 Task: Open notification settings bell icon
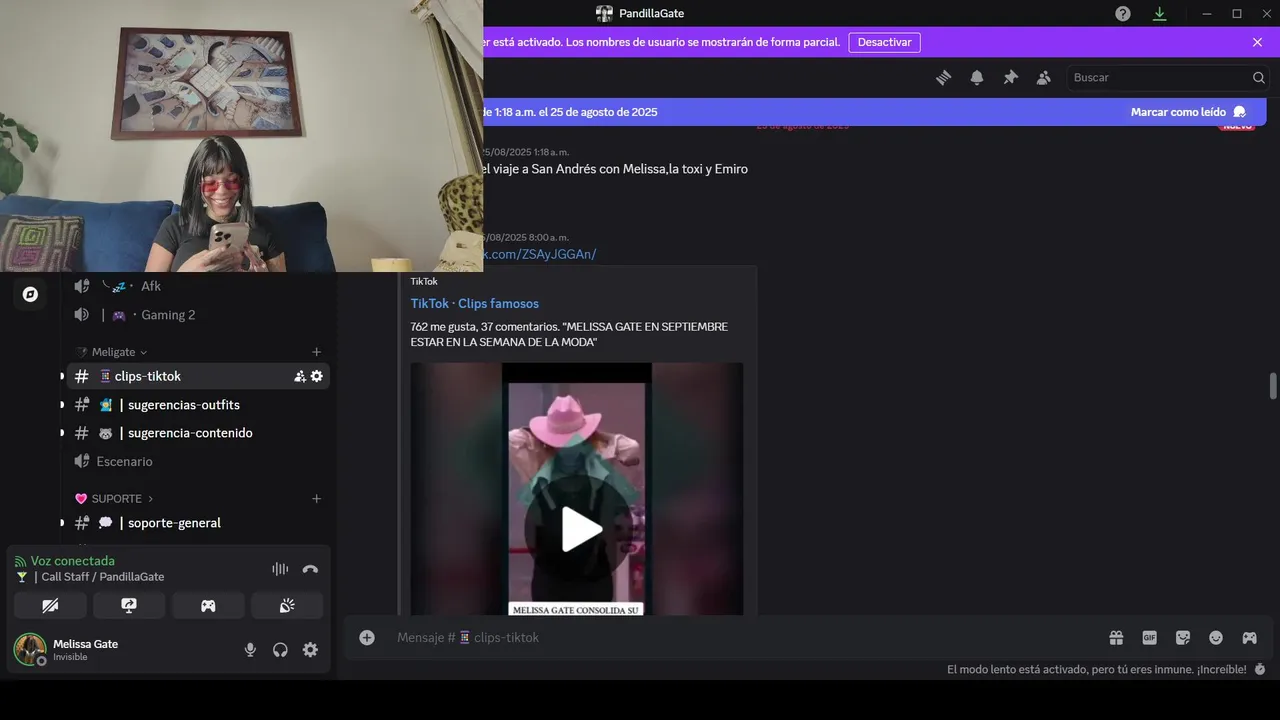pos(977,78)
